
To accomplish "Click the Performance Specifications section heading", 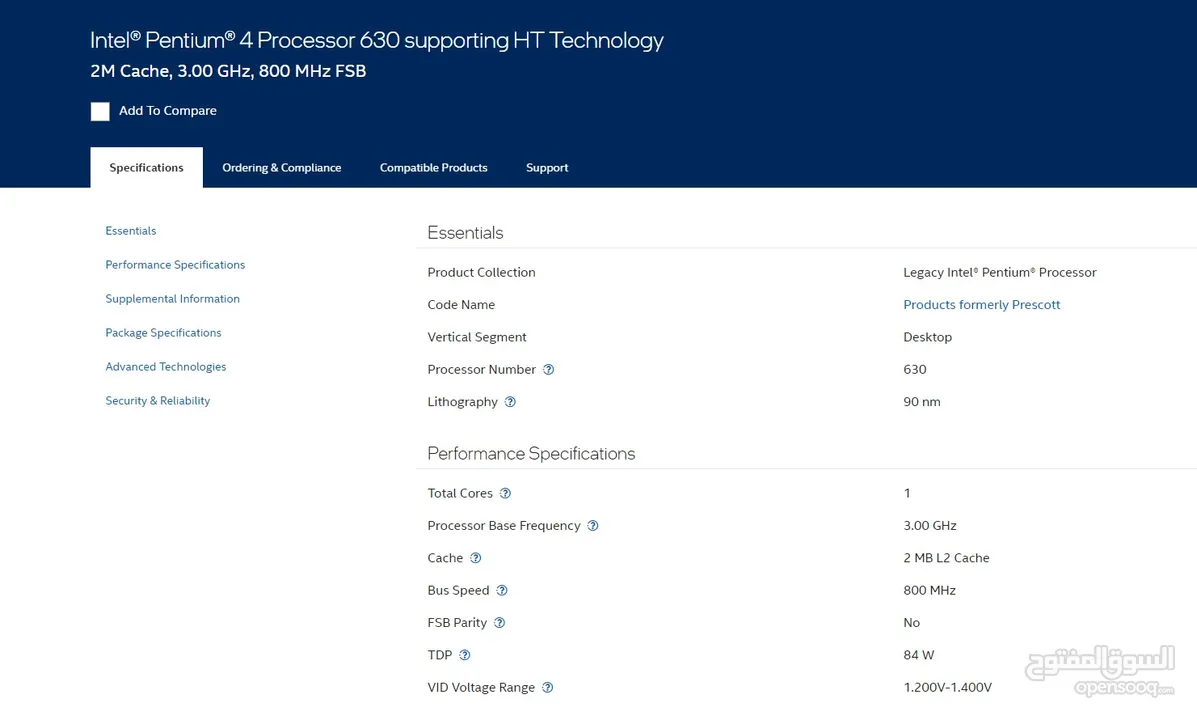I will click(x=531, y=454).
